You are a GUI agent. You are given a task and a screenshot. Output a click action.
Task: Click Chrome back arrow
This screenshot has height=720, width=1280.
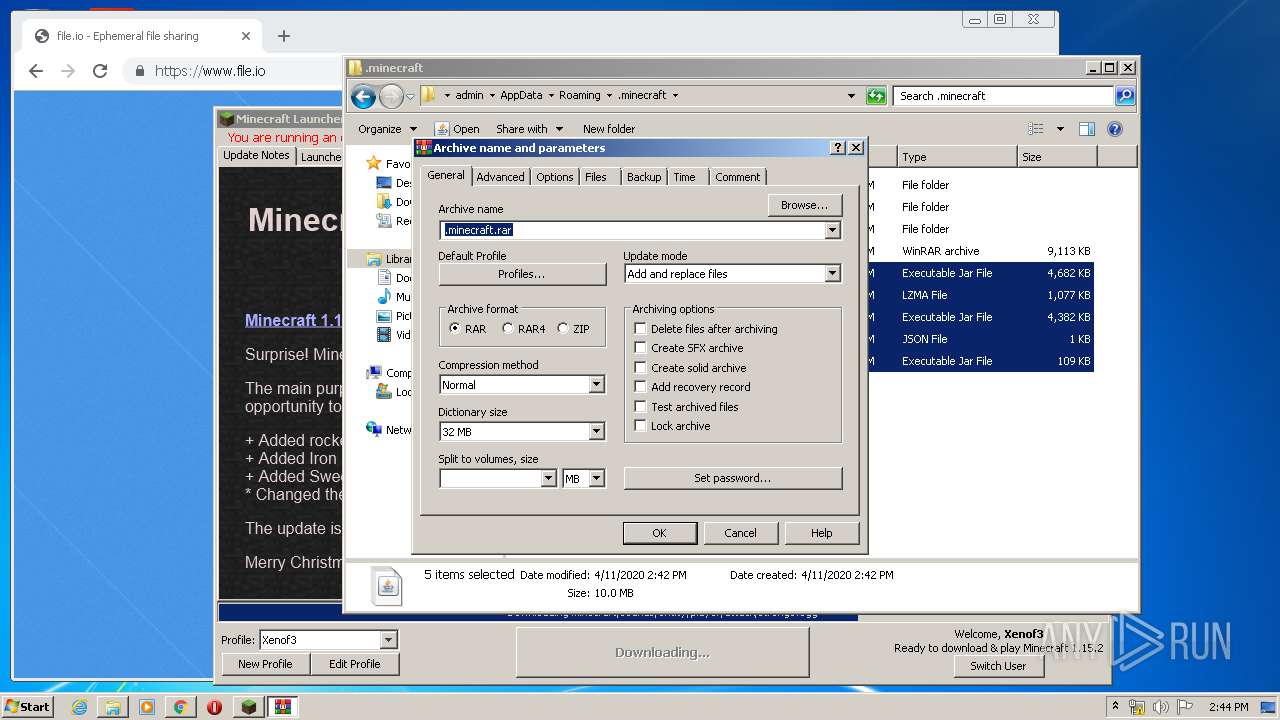click(36, 71)
